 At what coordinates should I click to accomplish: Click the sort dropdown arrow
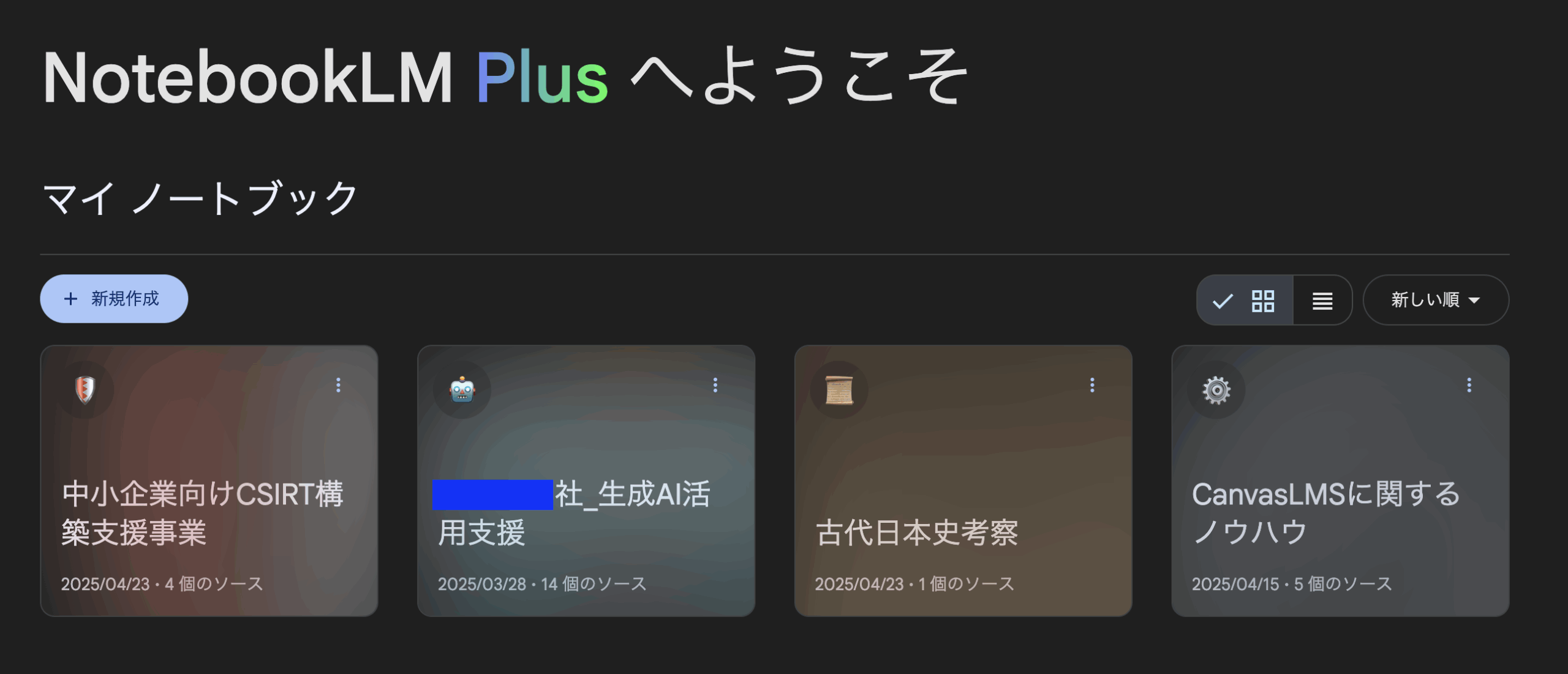coord(1475,301)
